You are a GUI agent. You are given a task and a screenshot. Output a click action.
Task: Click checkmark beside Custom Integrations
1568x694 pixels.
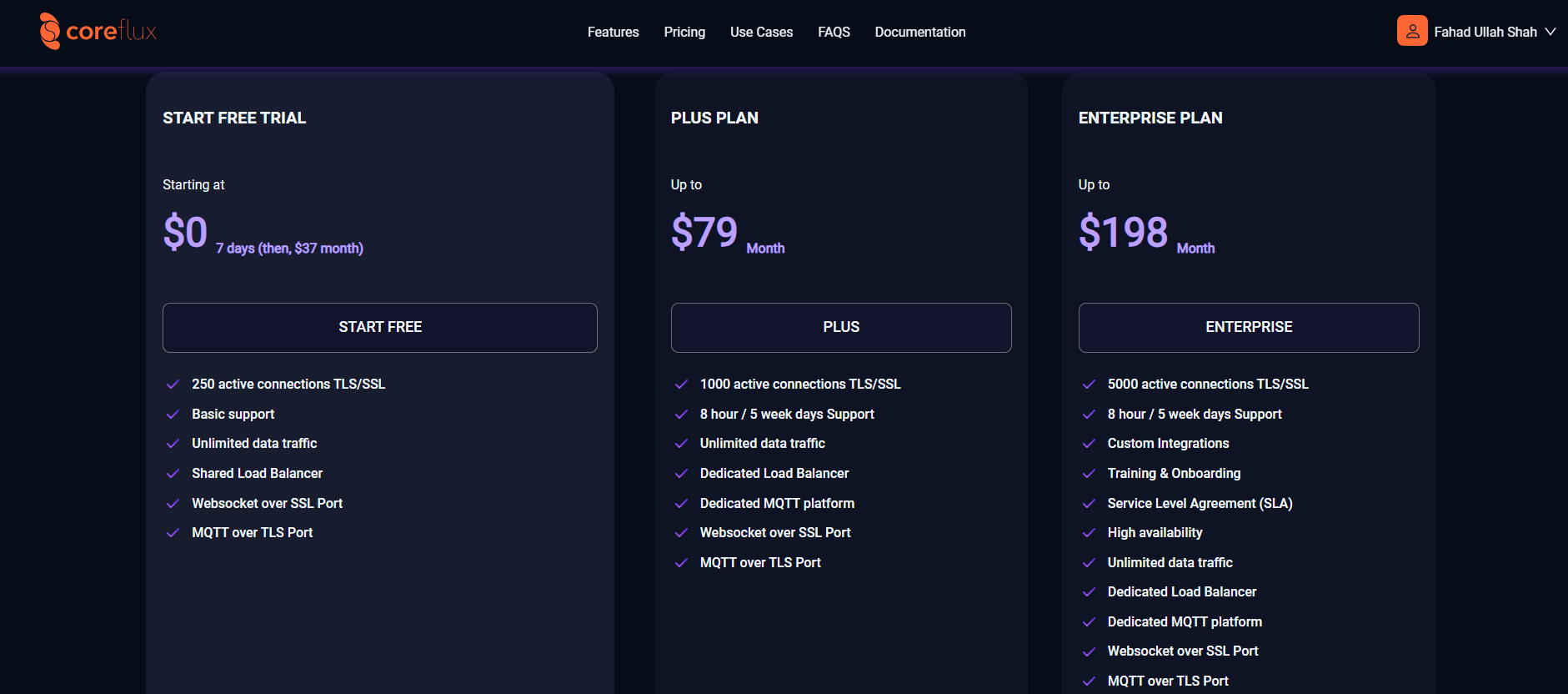point(1089,444)
